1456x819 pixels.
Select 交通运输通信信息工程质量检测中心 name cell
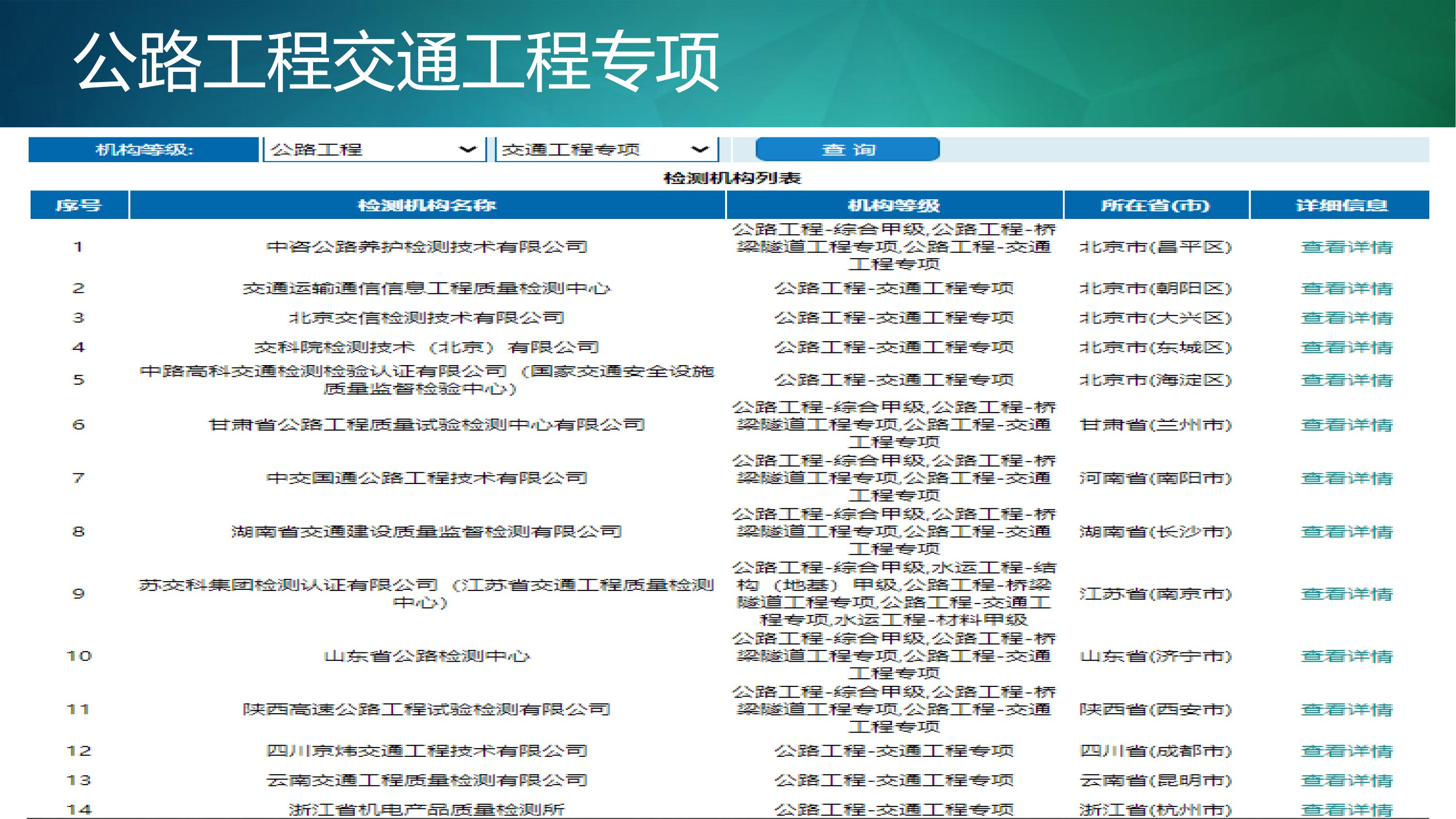click(427, 288)
